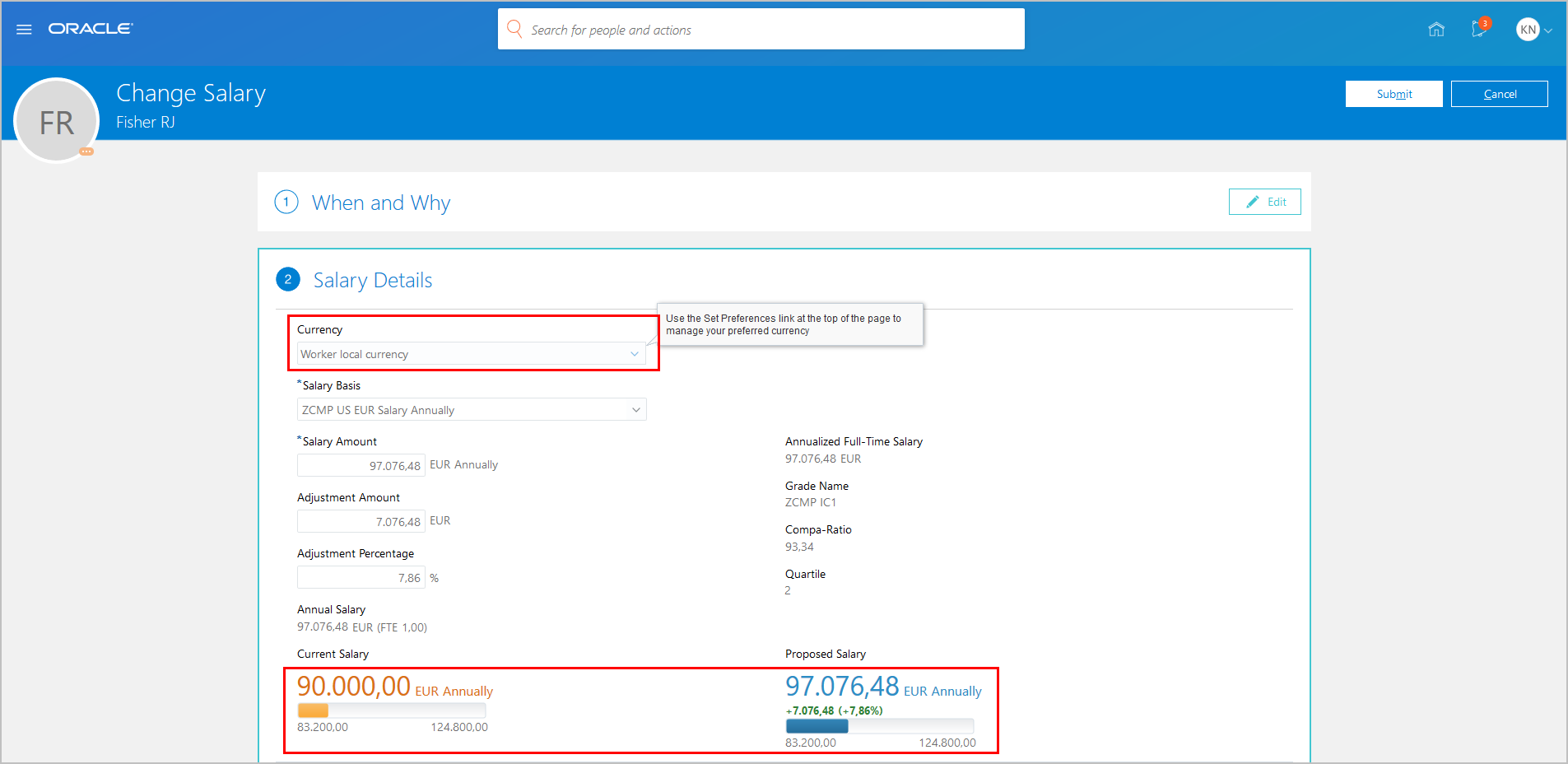
Task: Click the Proposed Salary range bar
Action: (880, 726)
